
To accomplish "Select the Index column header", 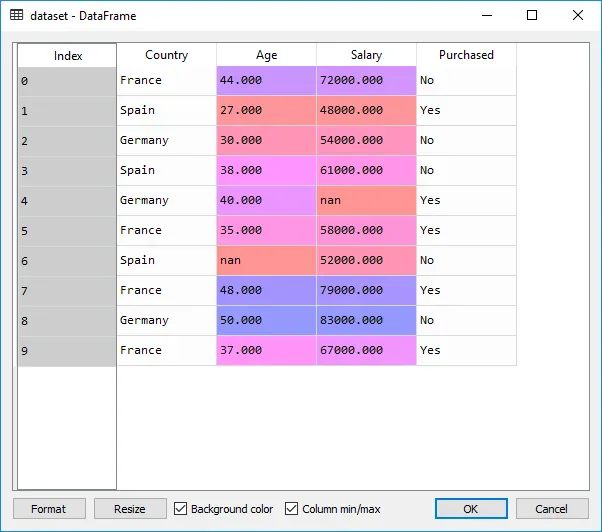I will point(67,56).
